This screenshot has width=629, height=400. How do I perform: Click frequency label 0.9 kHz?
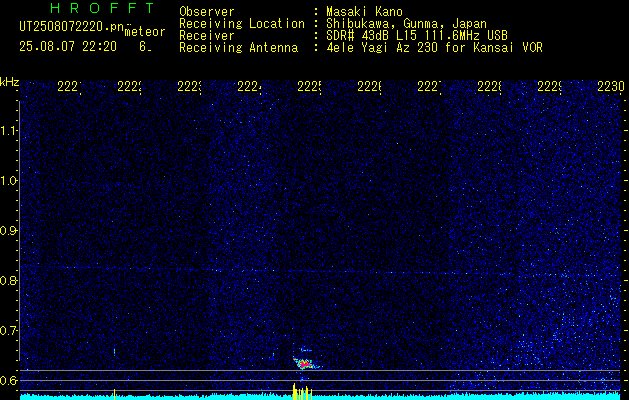tap(8, 230)
